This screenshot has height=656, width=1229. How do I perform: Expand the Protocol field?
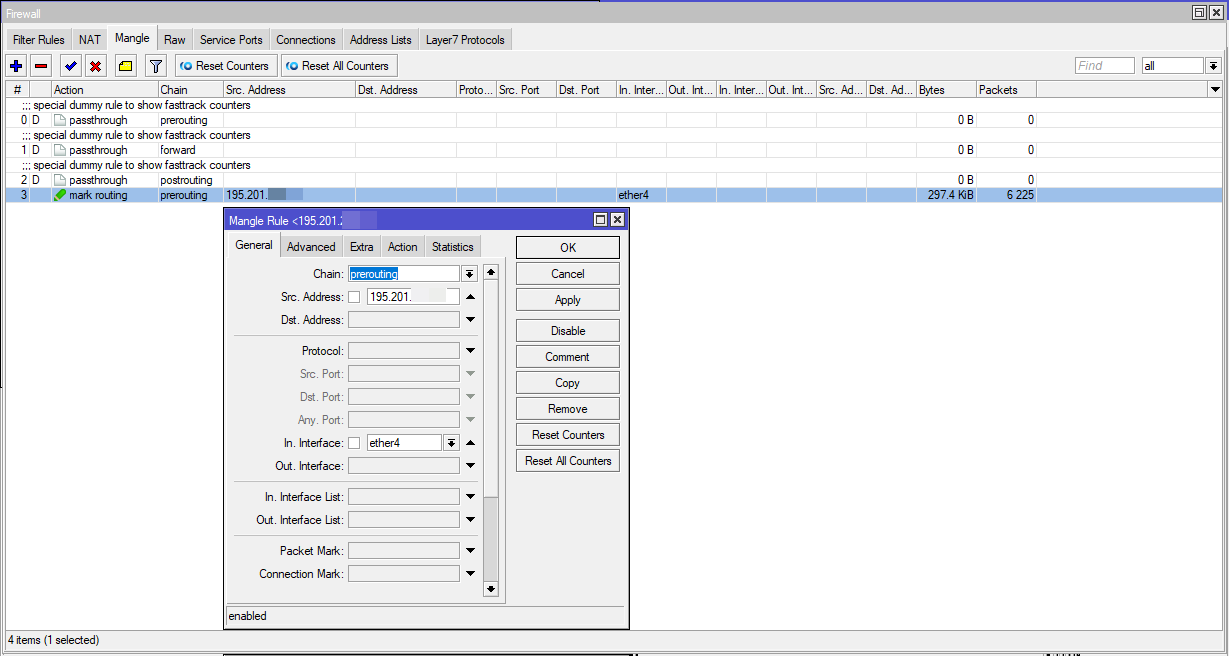tap(470, 351)
